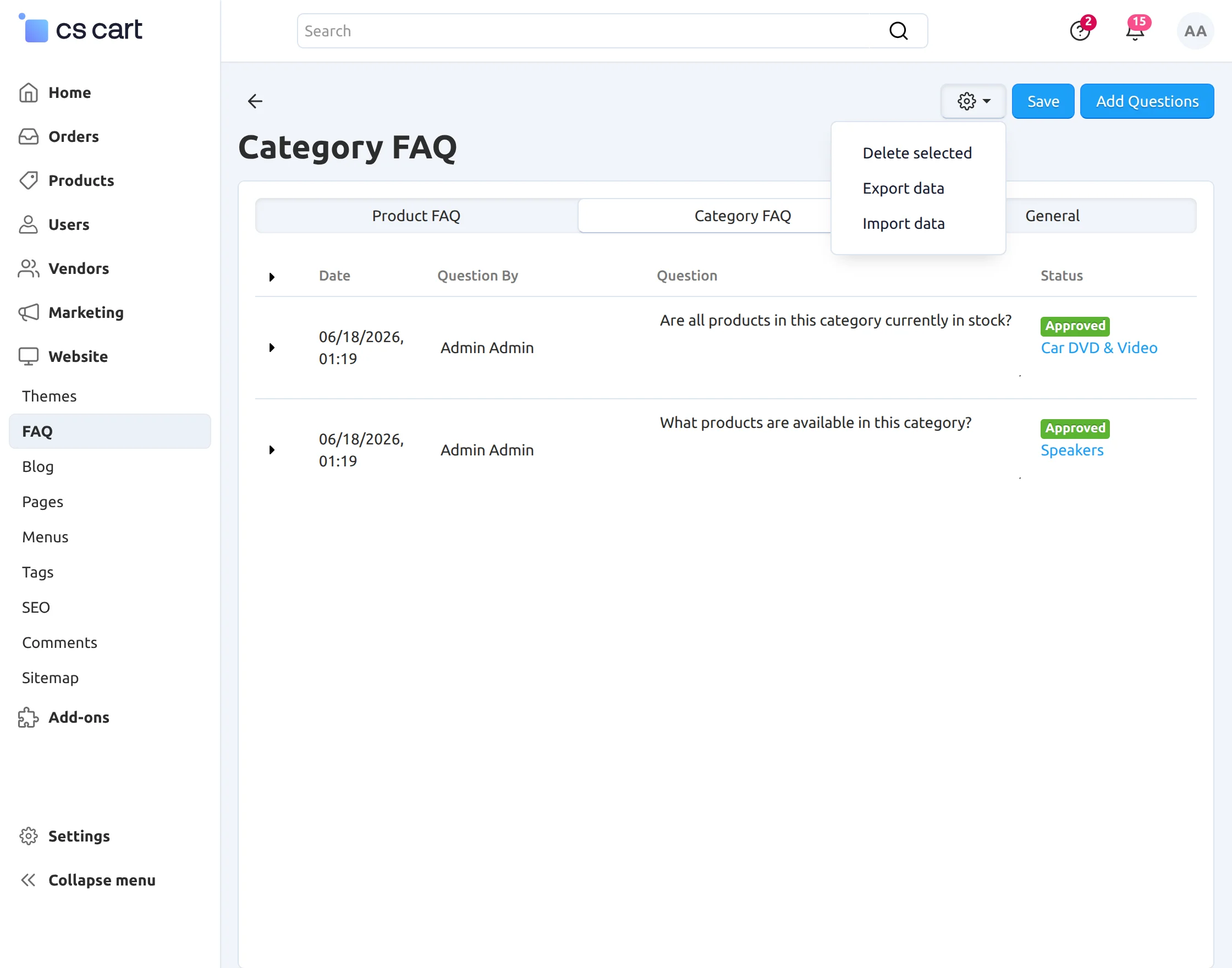Open Menus under Website
This screenshot has height=968, width=1232.
(x=45, y=537)
